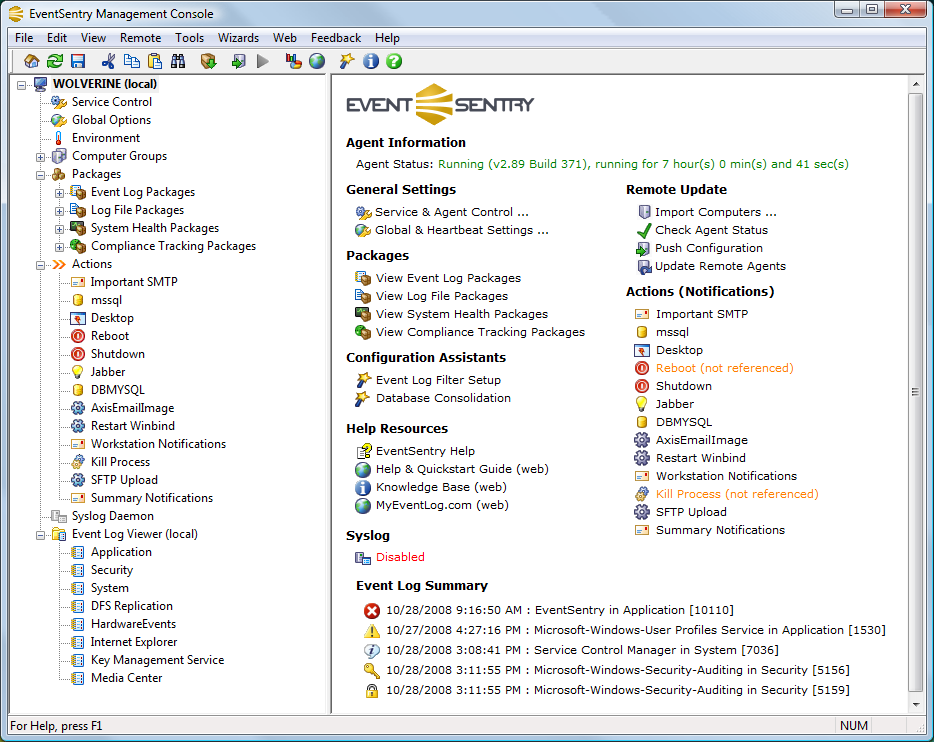Click the vertical scrollbar thumb in the right pane
This screenshot has width=934, height=742.
[x=916, y=392]
